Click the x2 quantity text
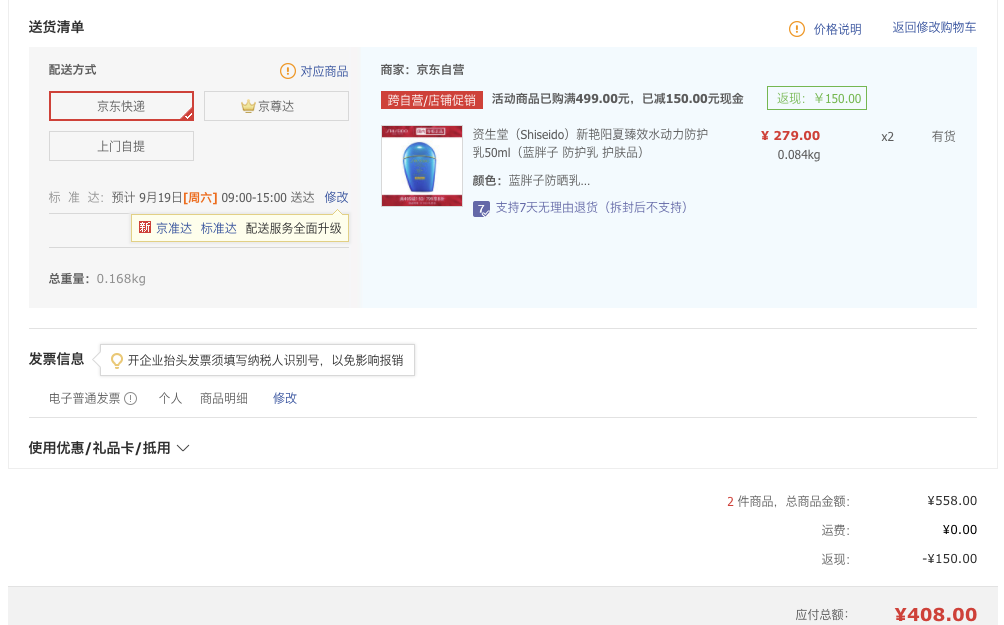The image size is (1004, 625). (x=887, y=137)
